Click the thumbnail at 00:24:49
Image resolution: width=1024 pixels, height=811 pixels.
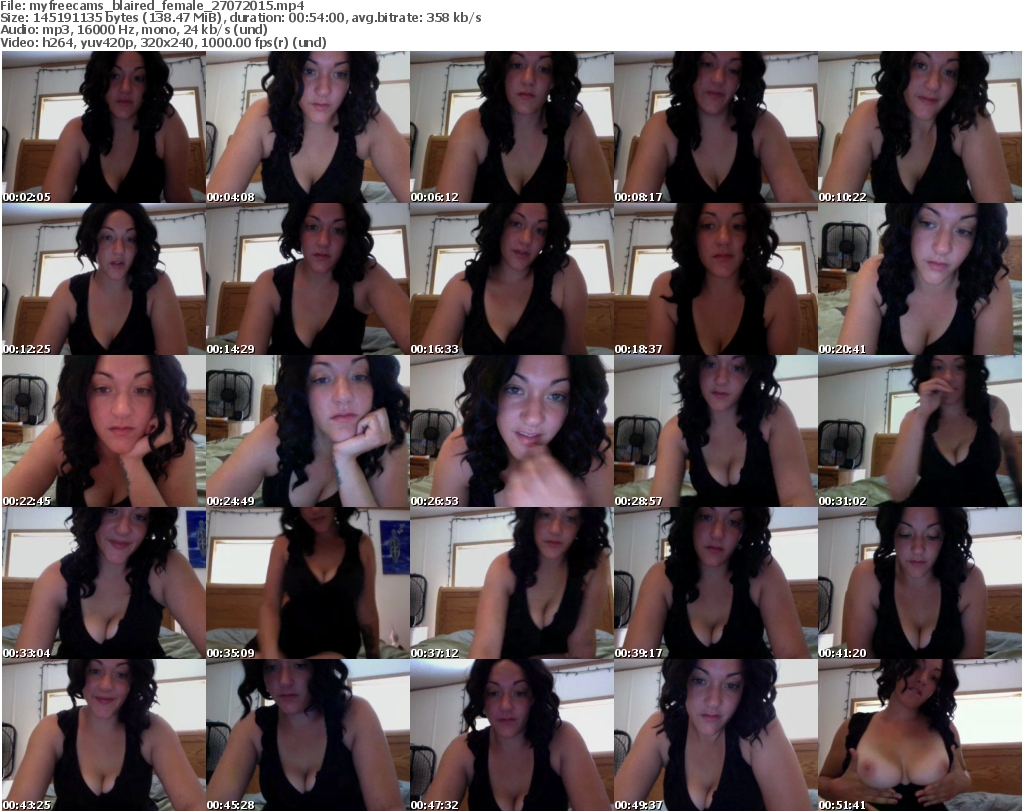click(x=308, y=431)
